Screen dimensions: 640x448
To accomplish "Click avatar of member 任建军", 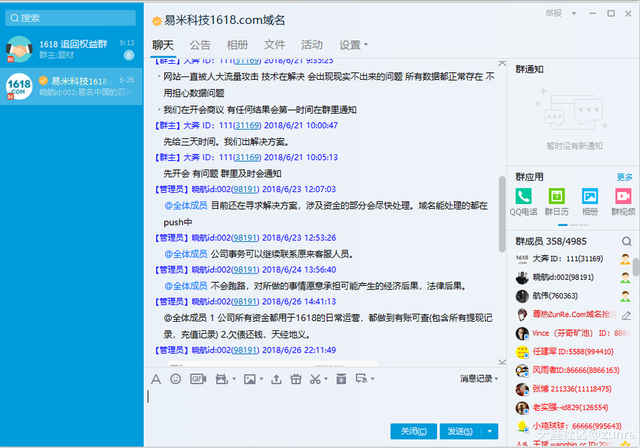I will (x=522, y=352).
